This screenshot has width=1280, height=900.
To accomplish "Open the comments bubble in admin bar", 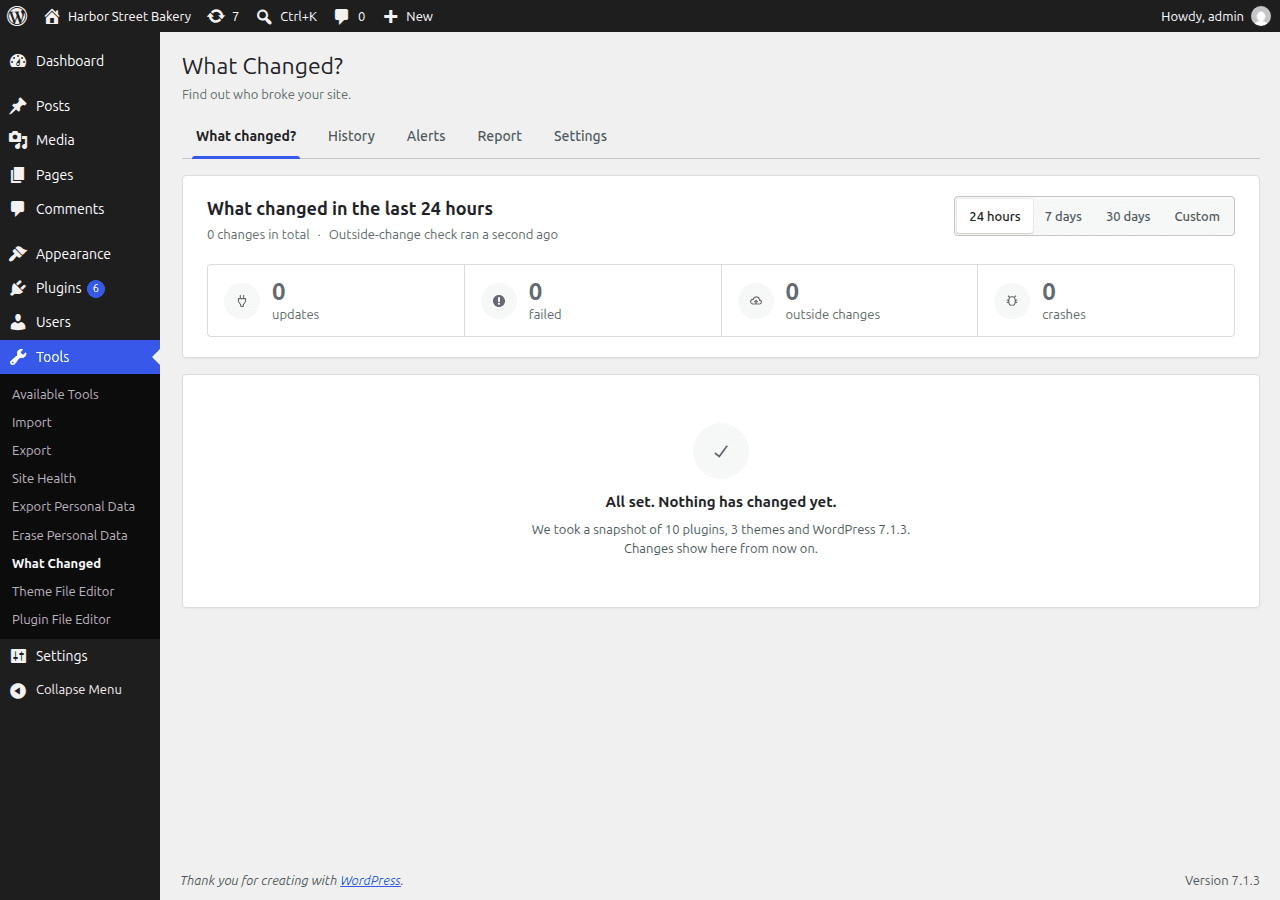I will (x=342, y=16).
